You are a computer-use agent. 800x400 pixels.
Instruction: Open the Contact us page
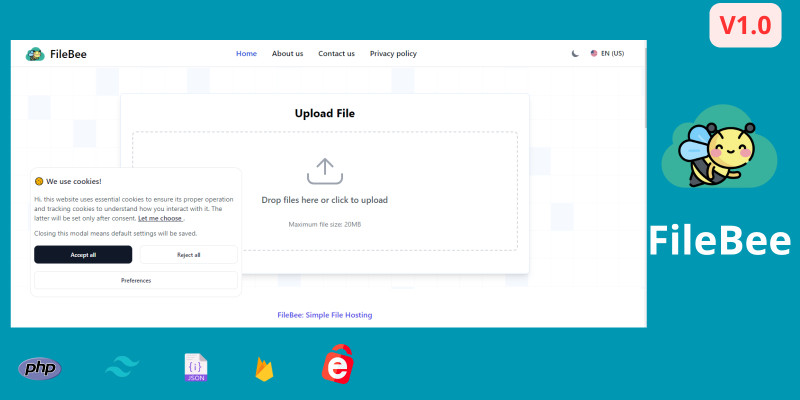pyautogui.click(x=336, y=54)
